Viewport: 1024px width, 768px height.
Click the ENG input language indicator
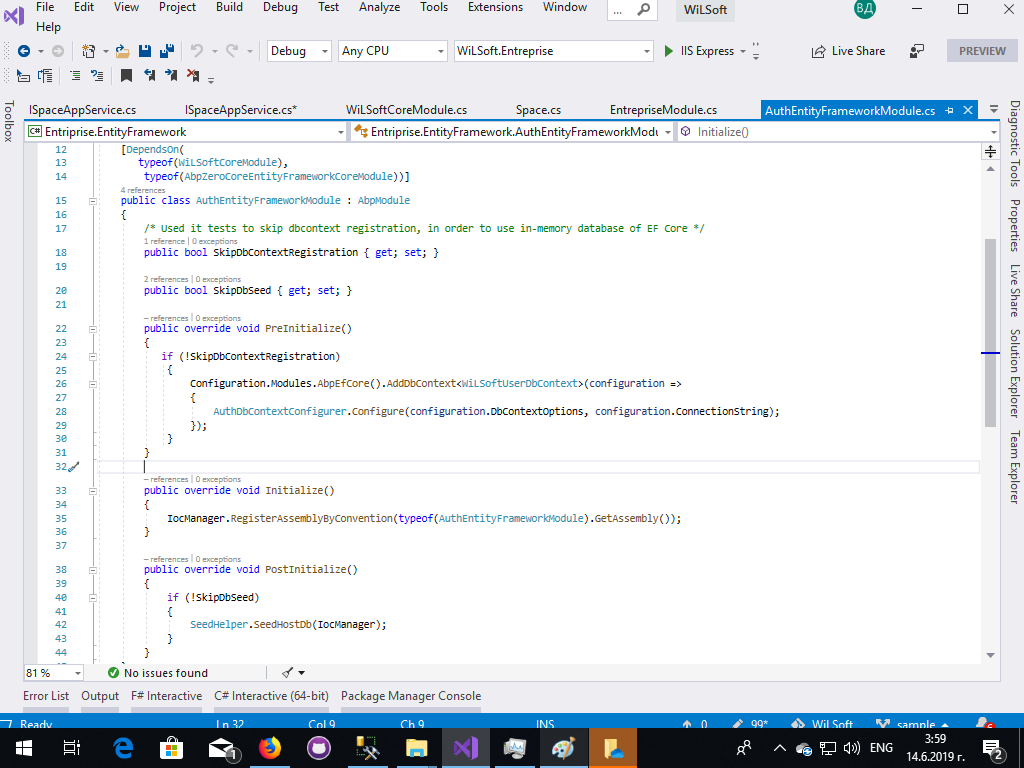pyautogui.click(x=881, y=748)
